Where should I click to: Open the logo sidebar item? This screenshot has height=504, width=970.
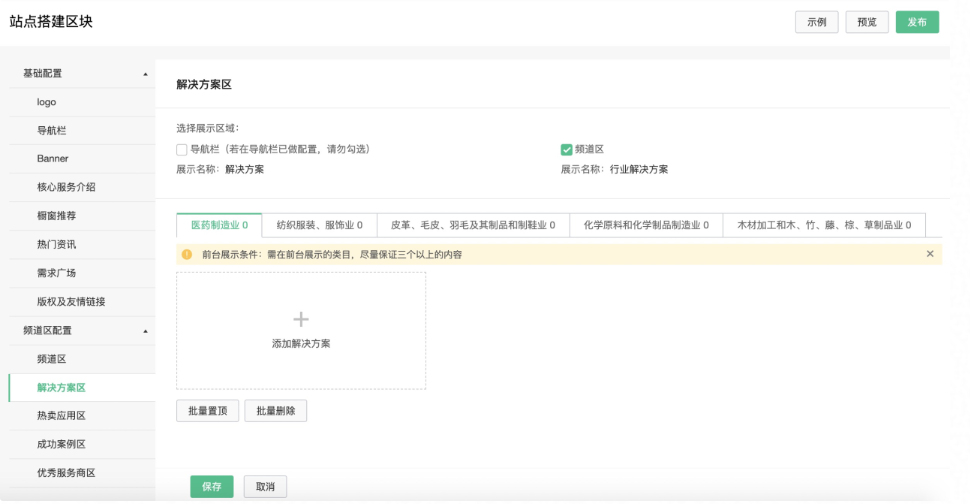82,102
